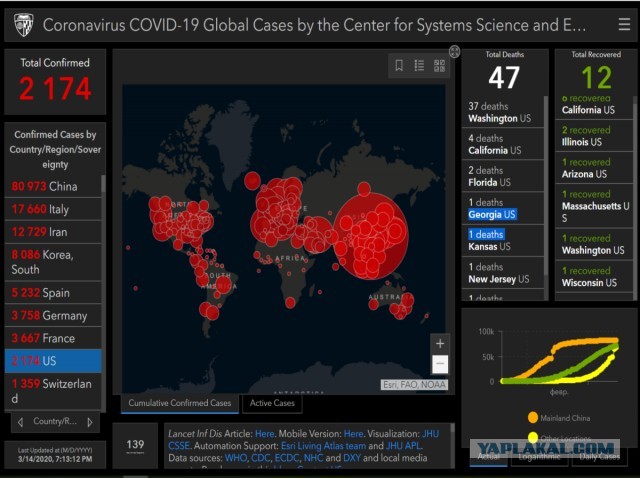Click the 139 countries count box

coord(135,446)
